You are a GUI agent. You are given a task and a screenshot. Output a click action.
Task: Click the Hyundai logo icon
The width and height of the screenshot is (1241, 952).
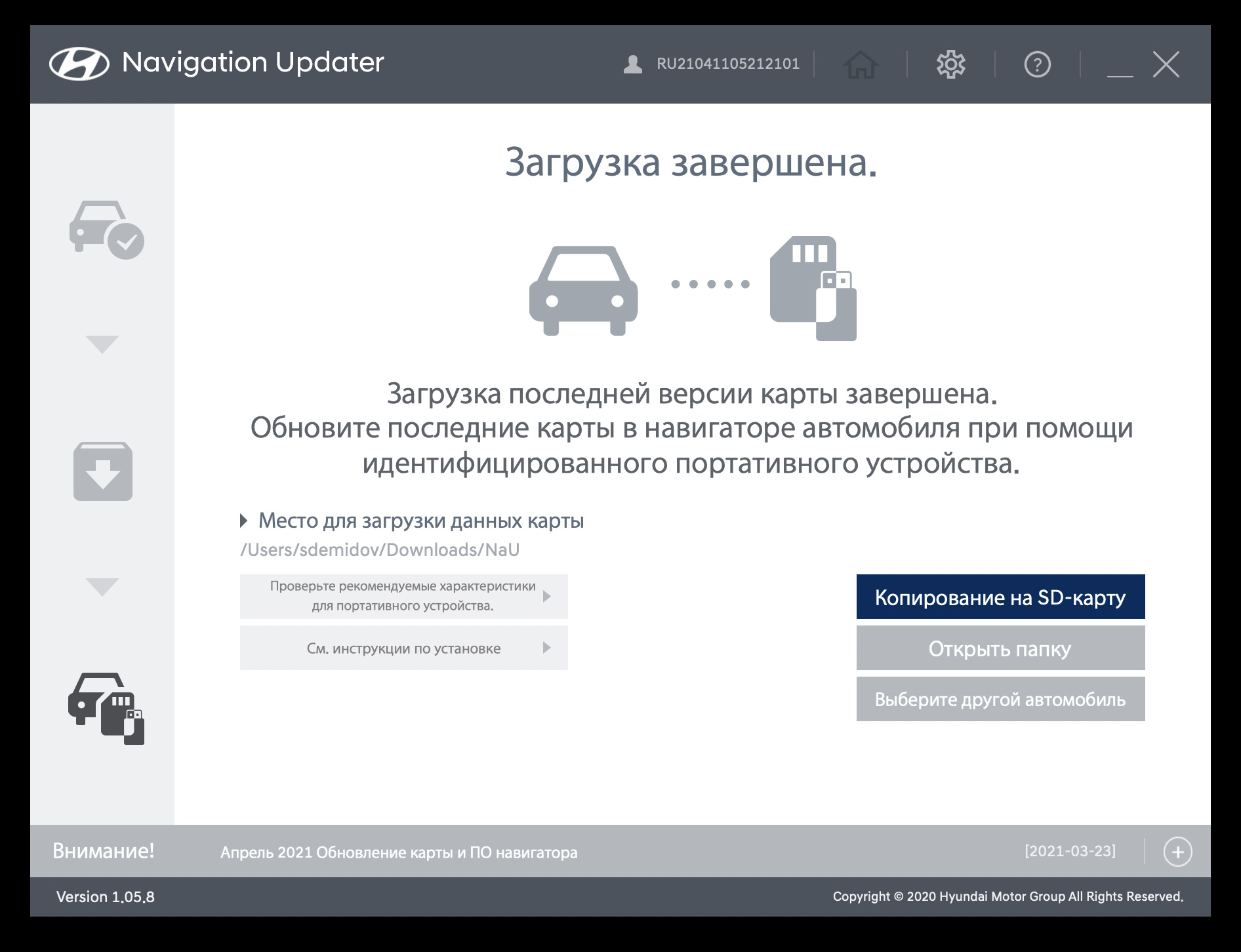coord(79,64)
